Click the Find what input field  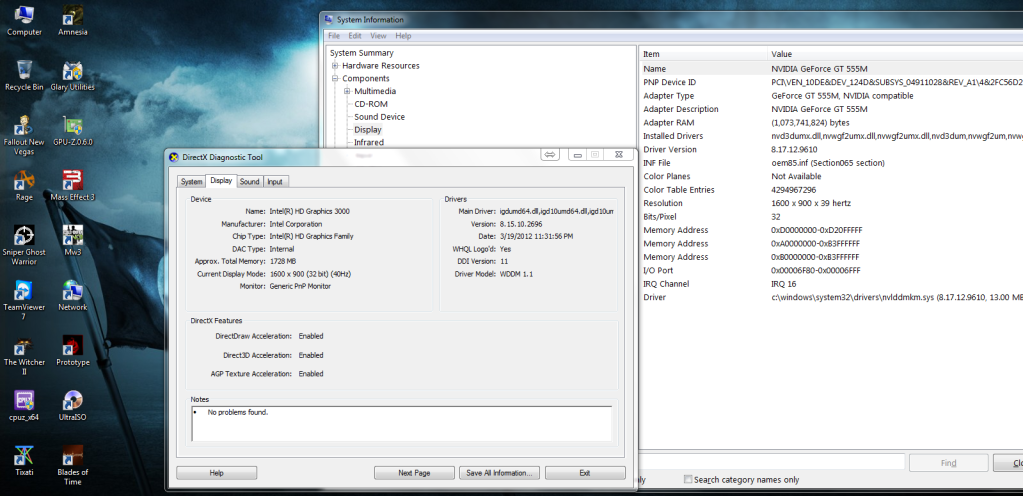[771, 462]
